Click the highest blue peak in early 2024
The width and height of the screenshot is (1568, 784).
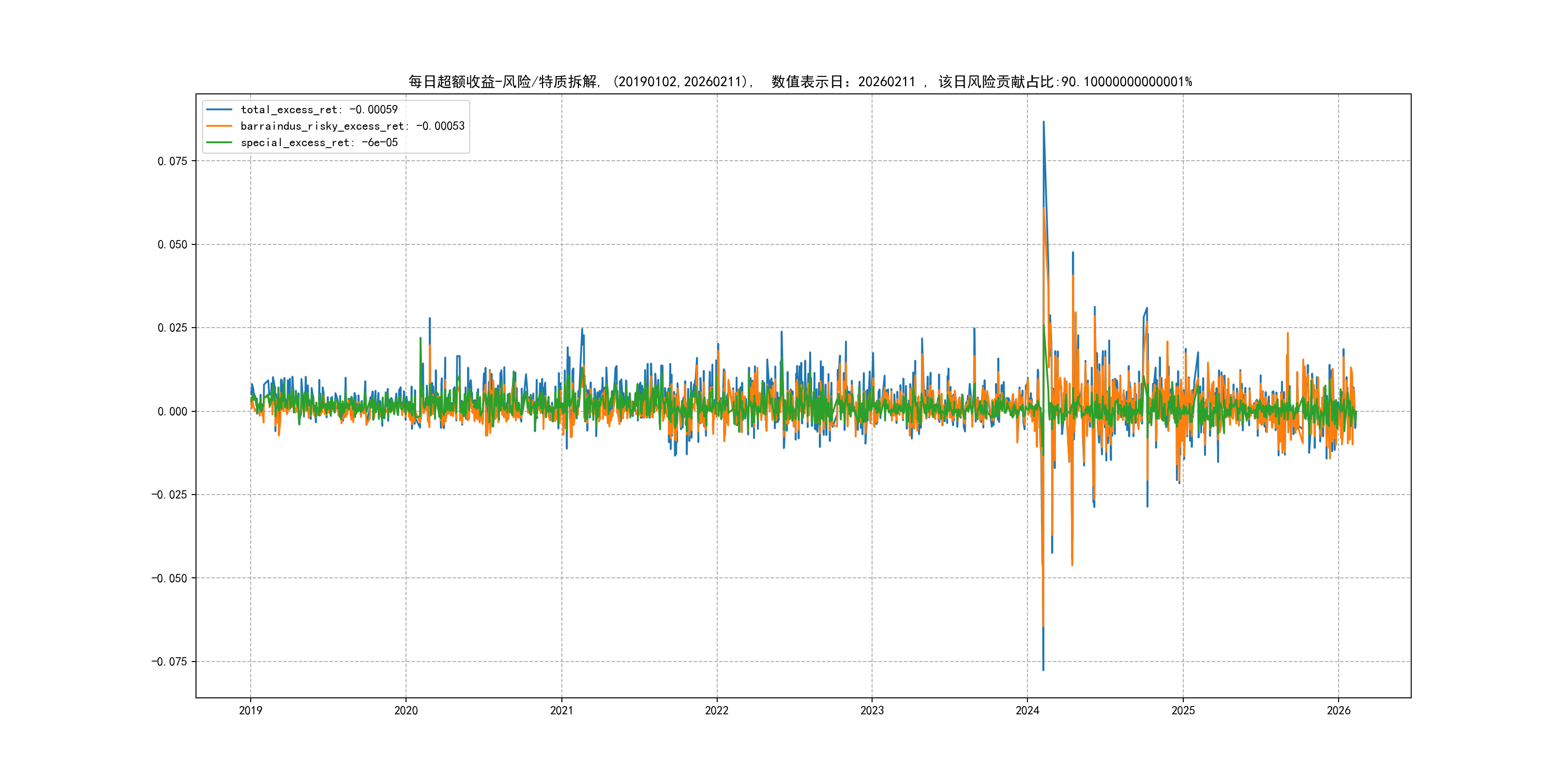pos(1043,122)
